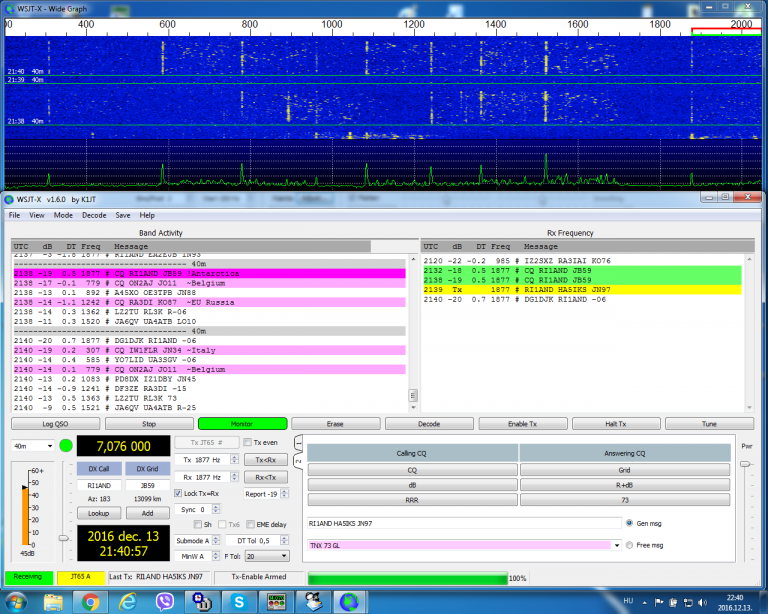The height and width of the screenshot is (614, 768).
Task: Open the Mode menu
Action: 63,215
